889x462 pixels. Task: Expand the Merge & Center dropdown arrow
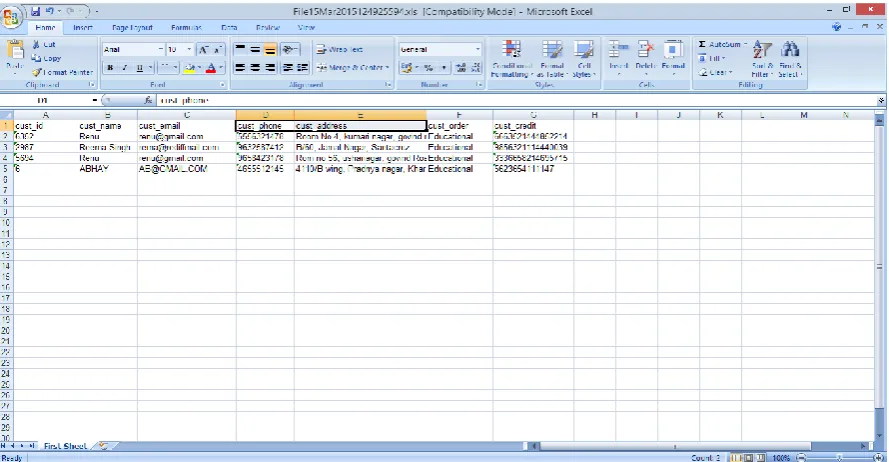[387, 68]
